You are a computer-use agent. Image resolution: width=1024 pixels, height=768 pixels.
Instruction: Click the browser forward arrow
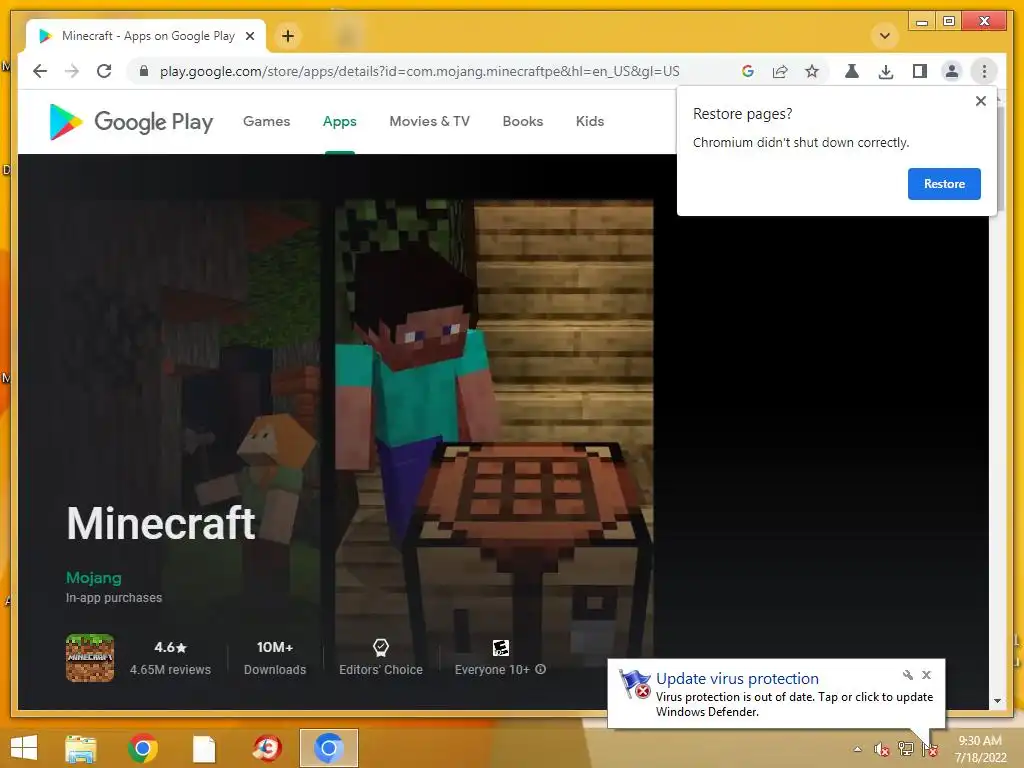click(x=72, y=71)
